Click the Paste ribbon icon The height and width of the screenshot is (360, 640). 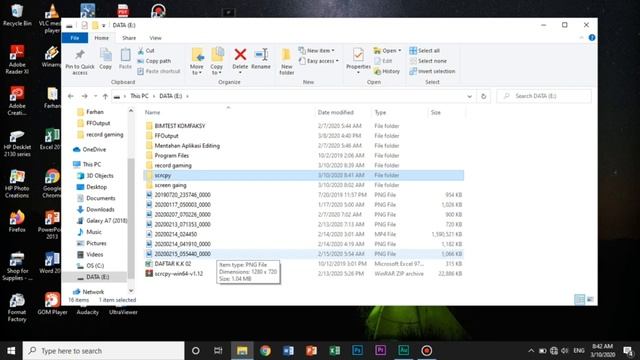point(125,59)
